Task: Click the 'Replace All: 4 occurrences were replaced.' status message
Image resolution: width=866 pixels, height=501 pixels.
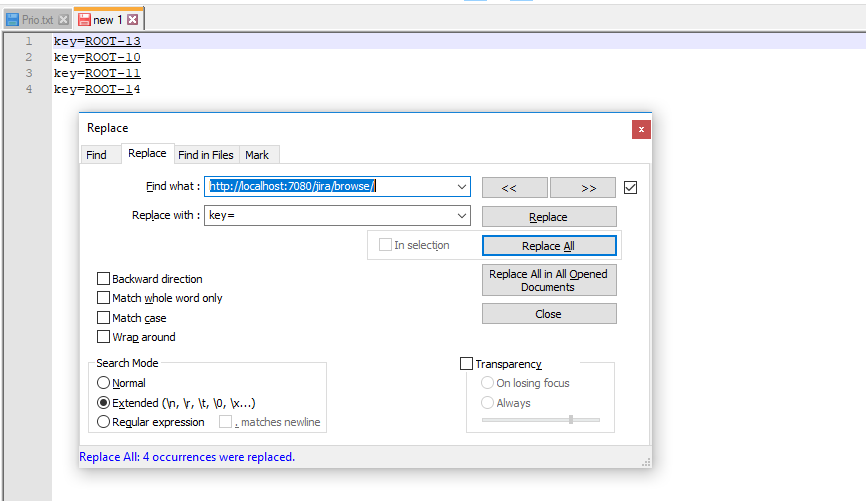Action: tap(187, 457)
